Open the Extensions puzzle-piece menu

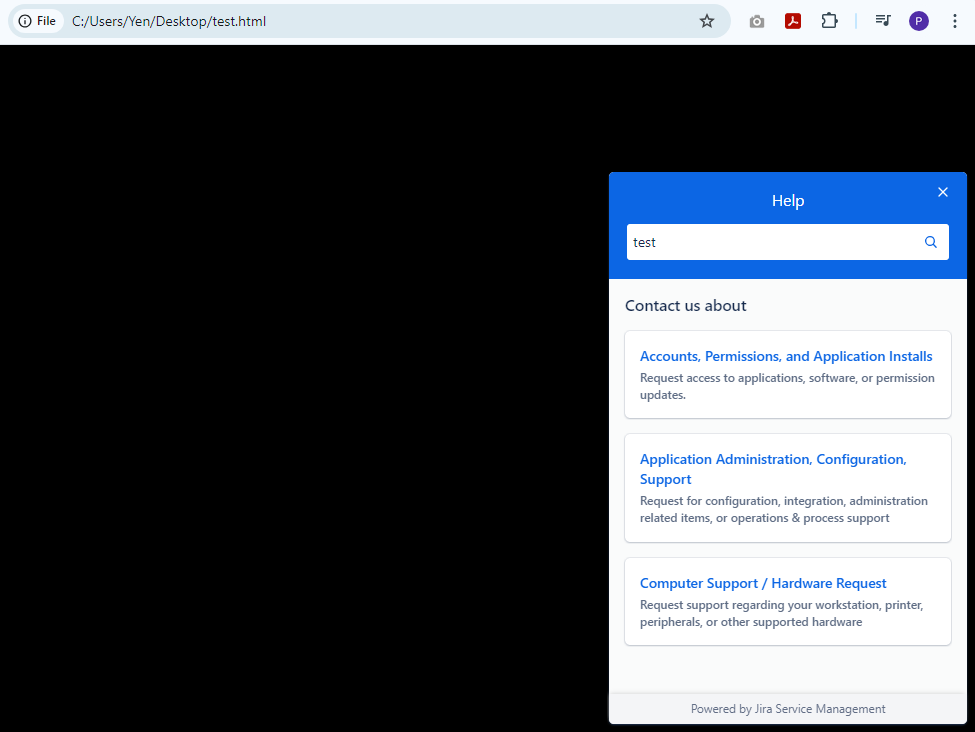(829, 21)
